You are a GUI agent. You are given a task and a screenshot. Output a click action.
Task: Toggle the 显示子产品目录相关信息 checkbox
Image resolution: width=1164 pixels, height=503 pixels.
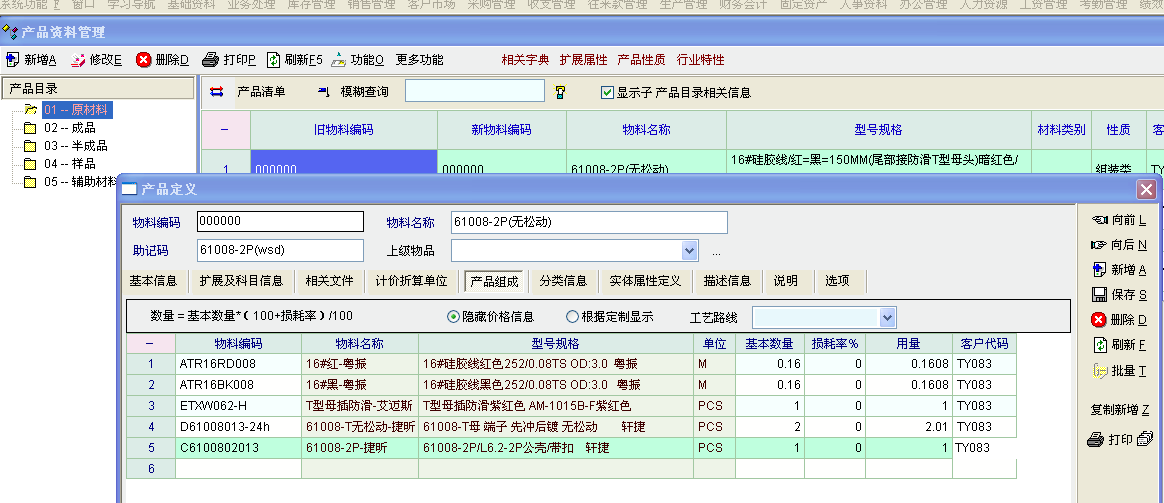point(607,93)
